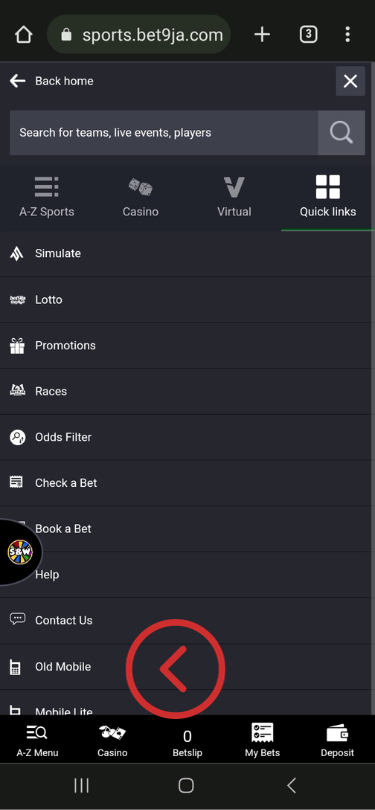Switch to the Virtual tab
This screenshot has width=375, height=810.
click(x=234, y=197)
